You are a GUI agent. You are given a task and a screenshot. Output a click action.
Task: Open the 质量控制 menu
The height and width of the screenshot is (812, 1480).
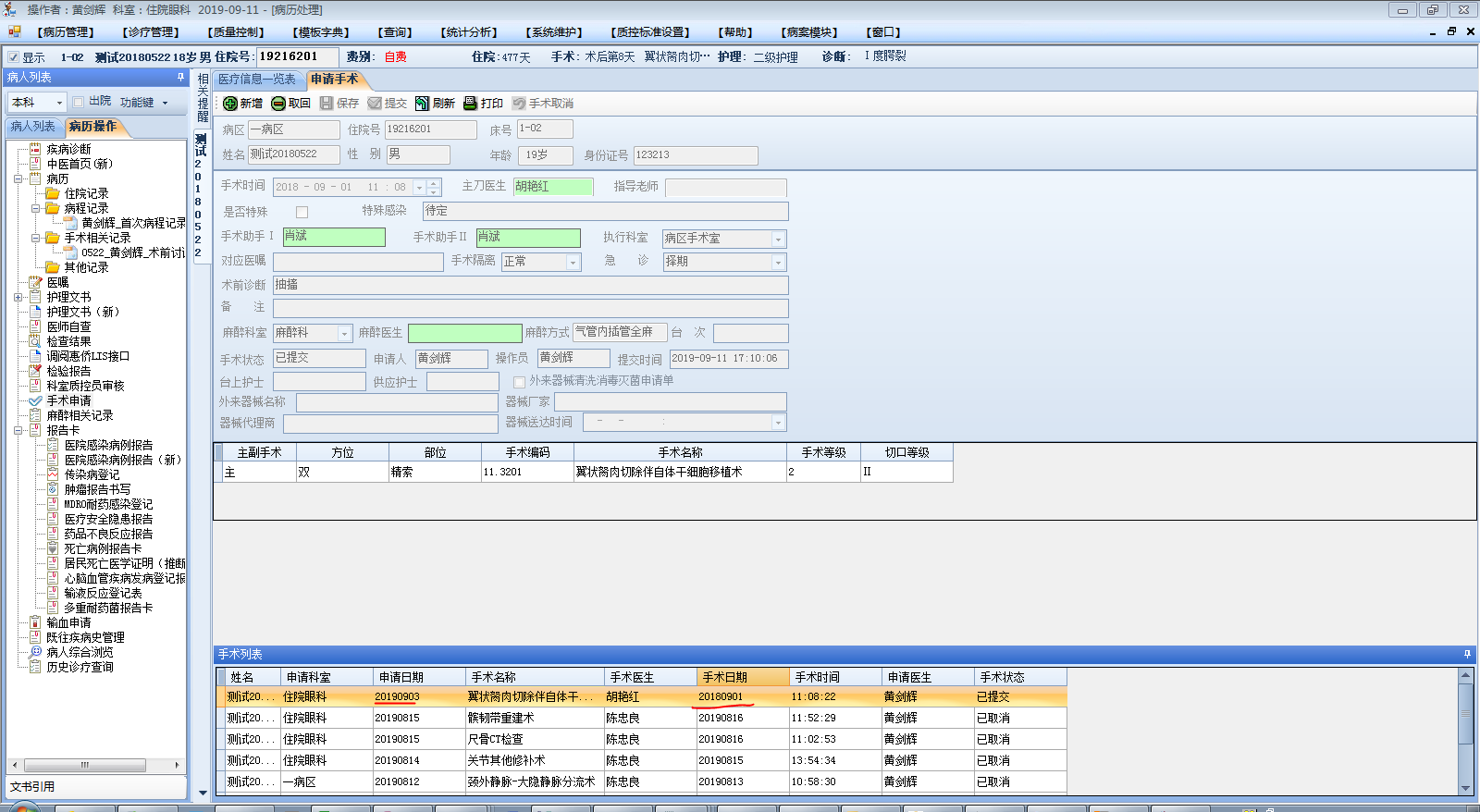pyautogui.click(x=236, y=32)
